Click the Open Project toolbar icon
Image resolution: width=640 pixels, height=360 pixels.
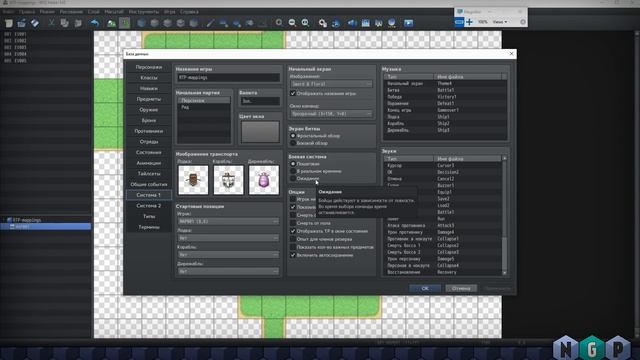(x=22, y=23)
